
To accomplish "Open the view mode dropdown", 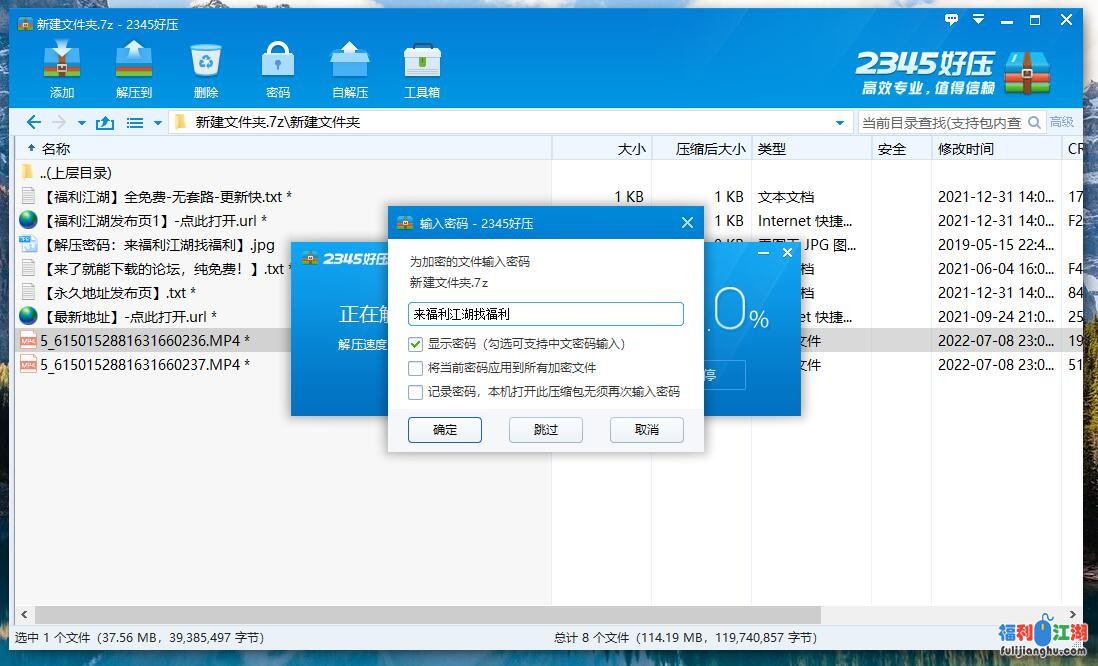I will coord(136,121).
